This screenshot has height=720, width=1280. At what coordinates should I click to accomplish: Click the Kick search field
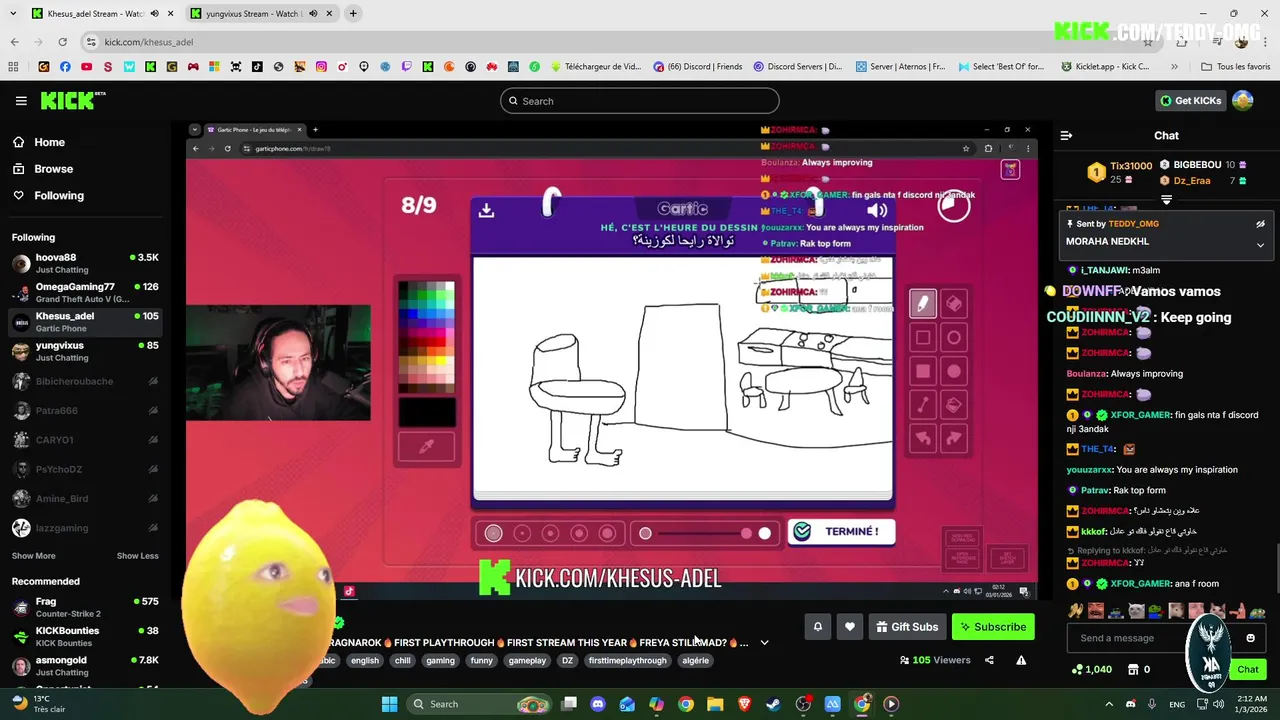tap(640, 101)
